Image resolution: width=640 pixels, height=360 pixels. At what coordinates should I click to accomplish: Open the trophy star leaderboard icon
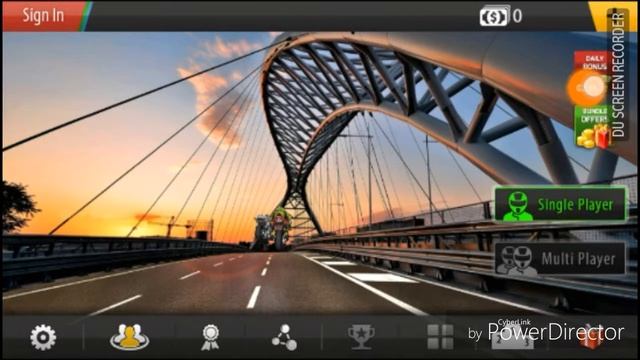tap(361, 337)
